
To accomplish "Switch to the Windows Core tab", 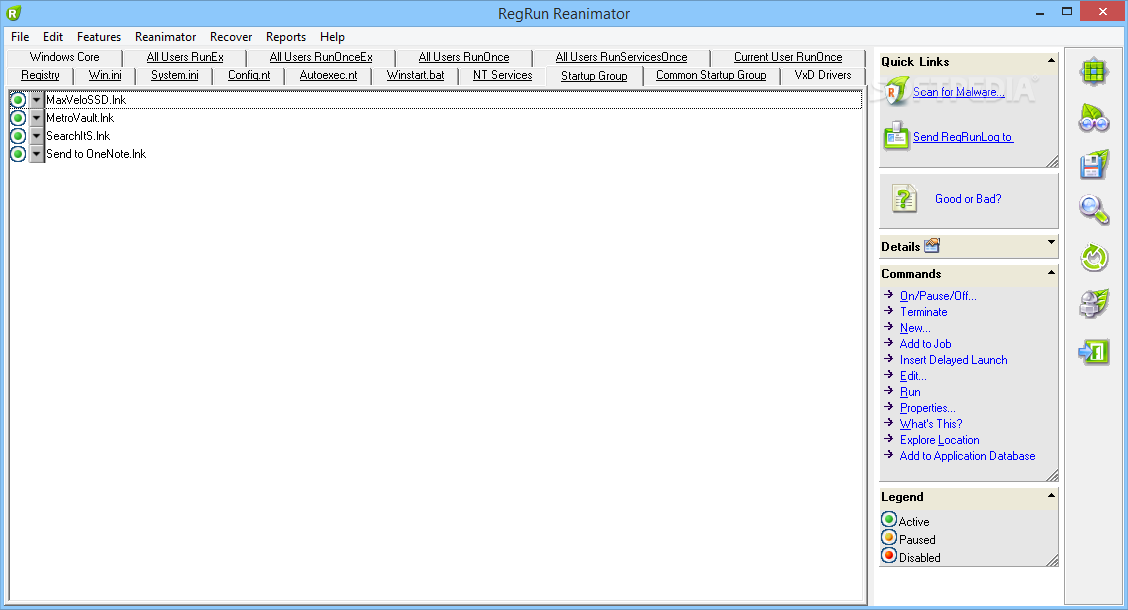I will [65, 57].
